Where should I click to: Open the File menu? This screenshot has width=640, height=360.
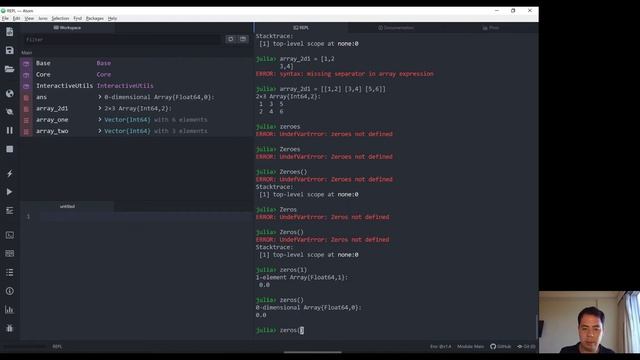tap(5, 18)
